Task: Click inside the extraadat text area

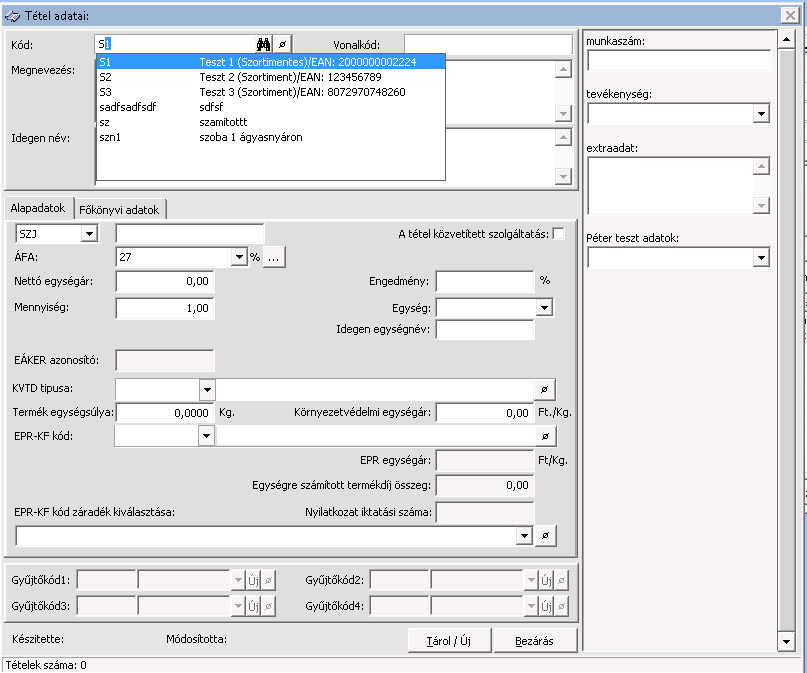Action: click(670, 186)
